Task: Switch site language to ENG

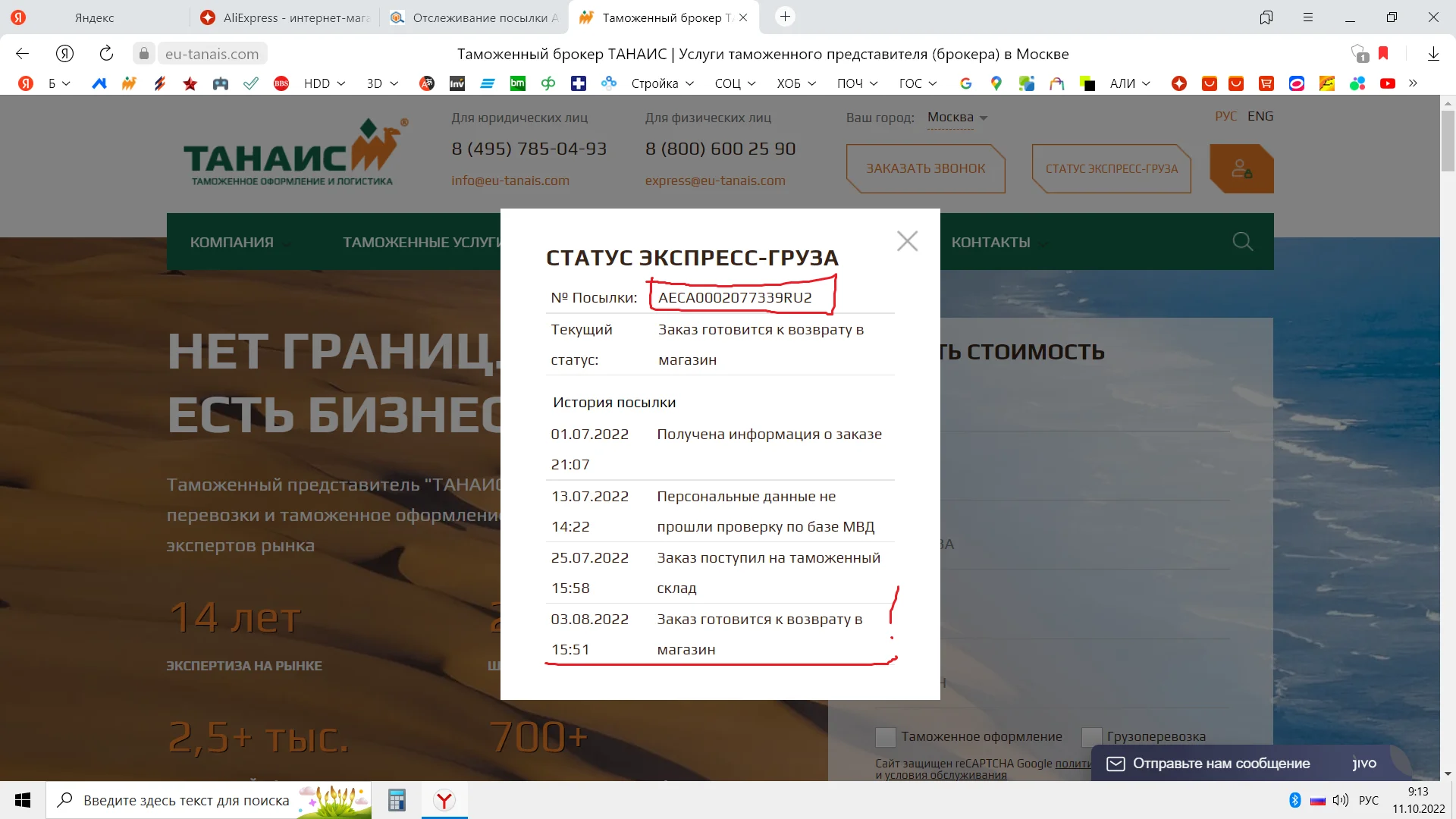Action: (1260, 116)
